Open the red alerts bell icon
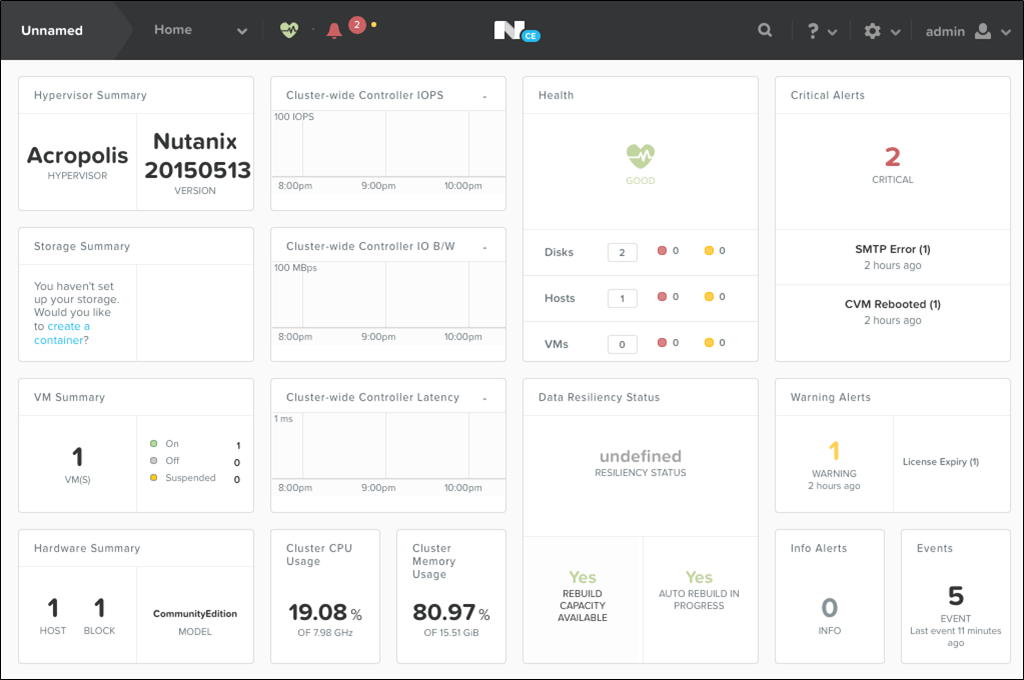Image resolution: width=1024 pixels, height=680 pixels. pyautogui.click(x=334, y=31)
